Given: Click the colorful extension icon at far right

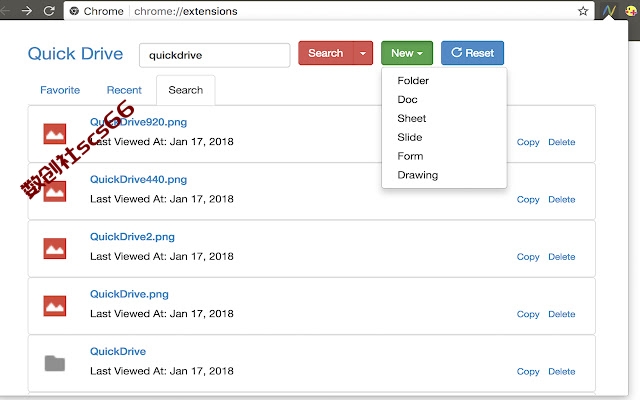Looking at the screenshot, I should pos(631,11).
